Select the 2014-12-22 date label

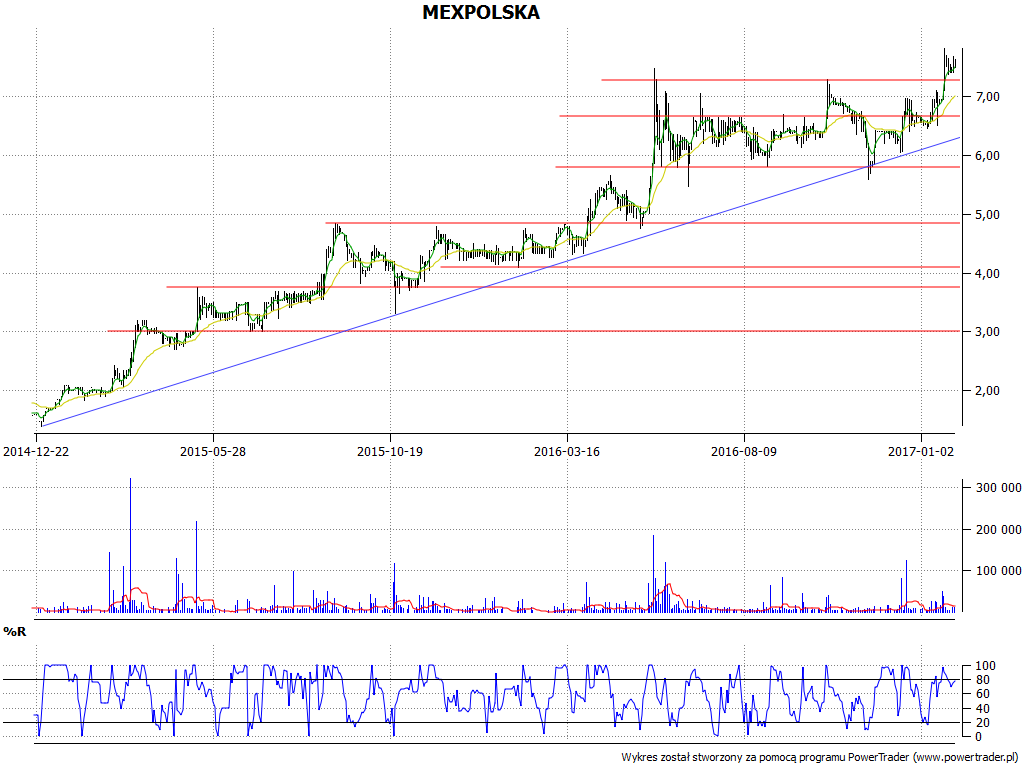[36, 451]
